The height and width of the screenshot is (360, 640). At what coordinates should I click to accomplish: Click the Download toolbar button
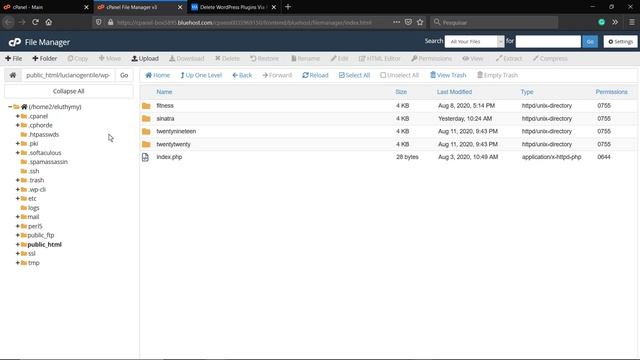pos(187,58)
